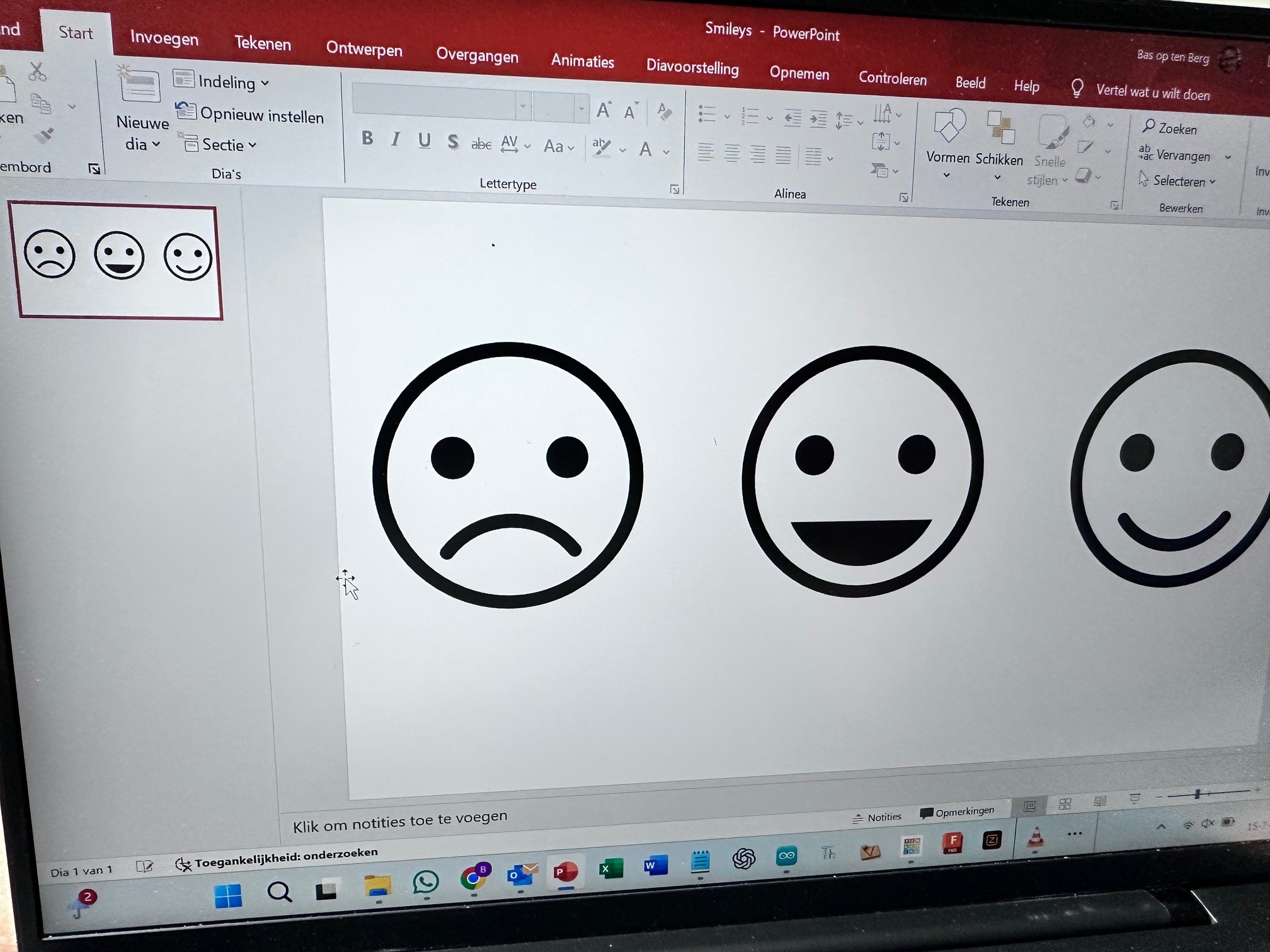This screenshot has width=1270, height=952.
Task: Open Lettertype dialog launcher icon
Action: pos(675,190)
